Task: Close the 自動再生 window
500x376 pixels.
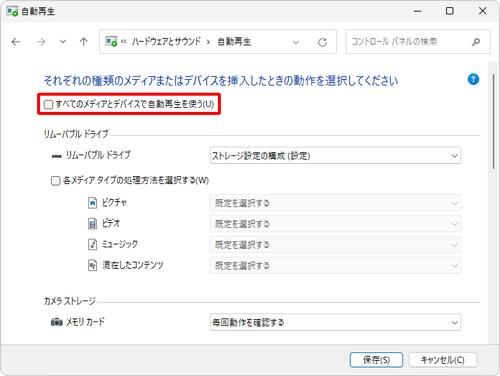Action: pyautogui.click(x=482, y=11)
